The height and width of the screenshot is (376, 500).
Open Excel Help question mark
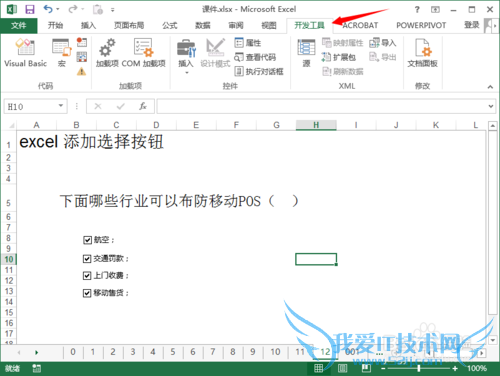click(x=417, y=9)
